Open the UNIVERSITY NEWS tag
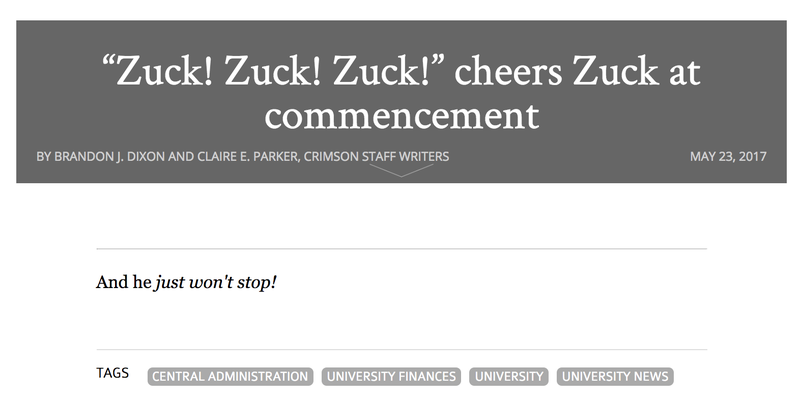Viewport: 800px width, 398px height. (x=615, y=377)
